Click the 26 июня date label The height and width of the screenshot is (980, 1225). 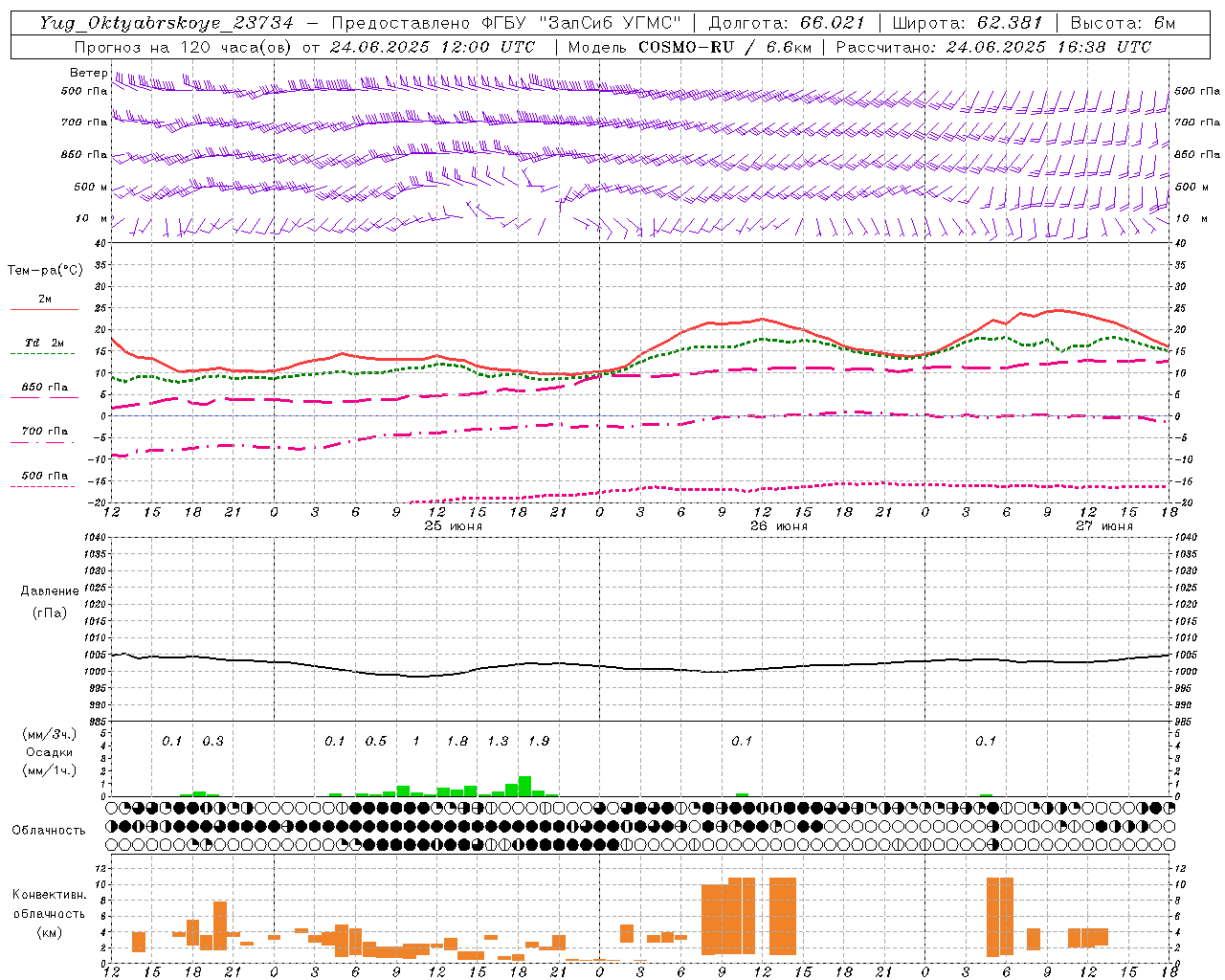[x=778, y=525]
